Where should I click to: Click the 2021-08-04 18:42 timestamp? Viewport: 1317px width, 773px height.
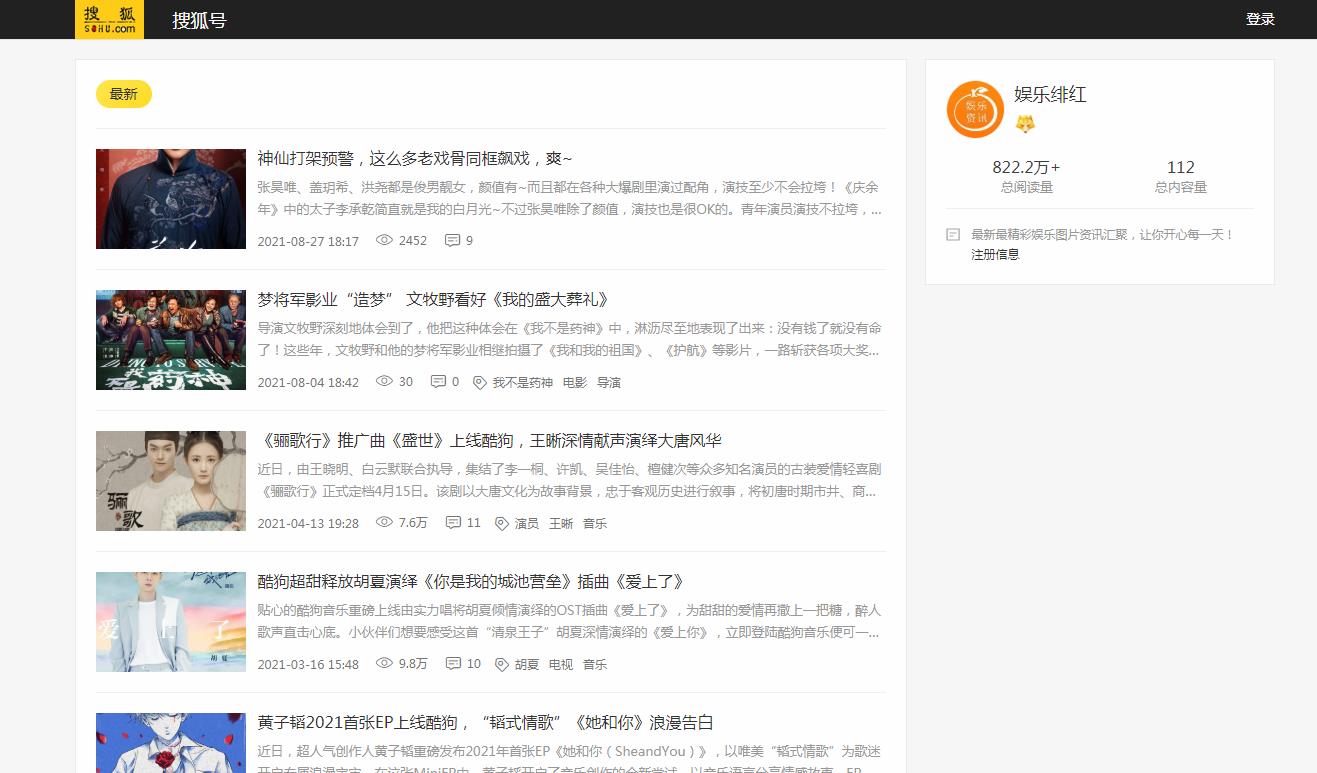(x=308, y=382)
